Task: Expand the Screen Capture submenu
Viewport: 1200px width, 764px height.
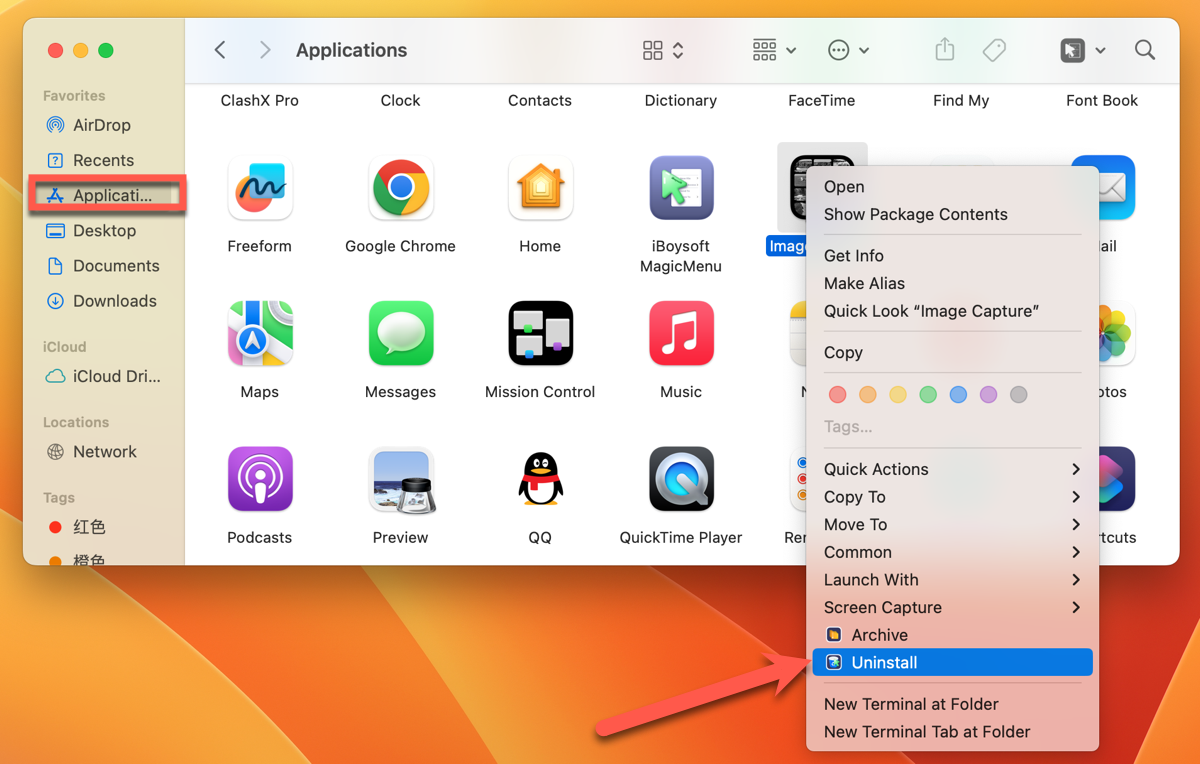Action: (x=952, y=607)
